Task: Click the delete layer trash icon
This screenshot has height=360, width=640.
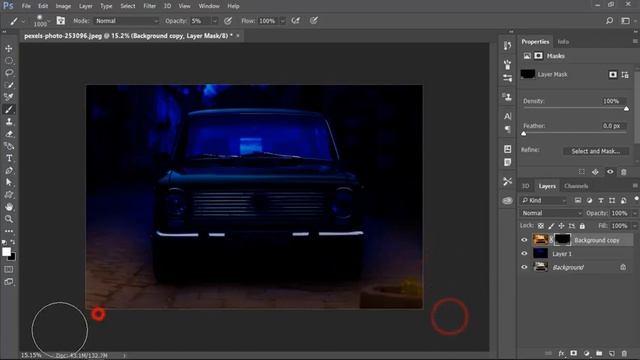Action: point(624,353)
